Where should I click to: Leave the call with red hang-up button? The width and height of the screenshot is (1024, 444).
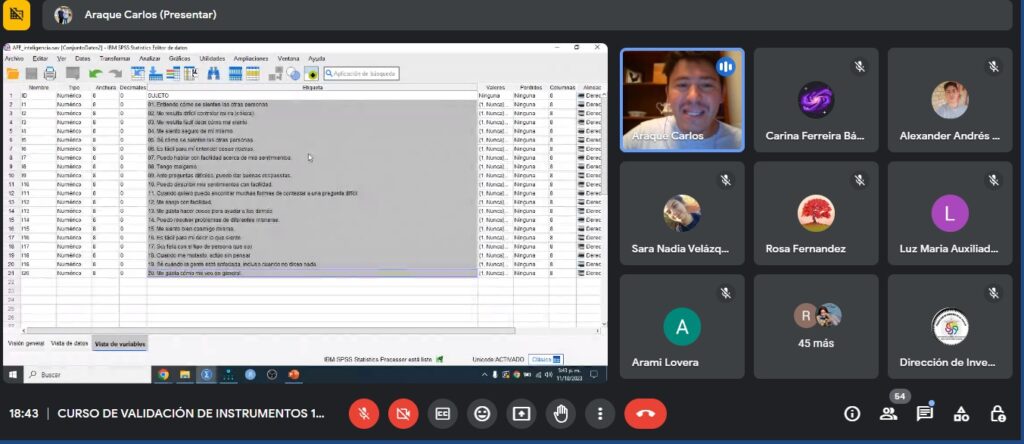645,413
